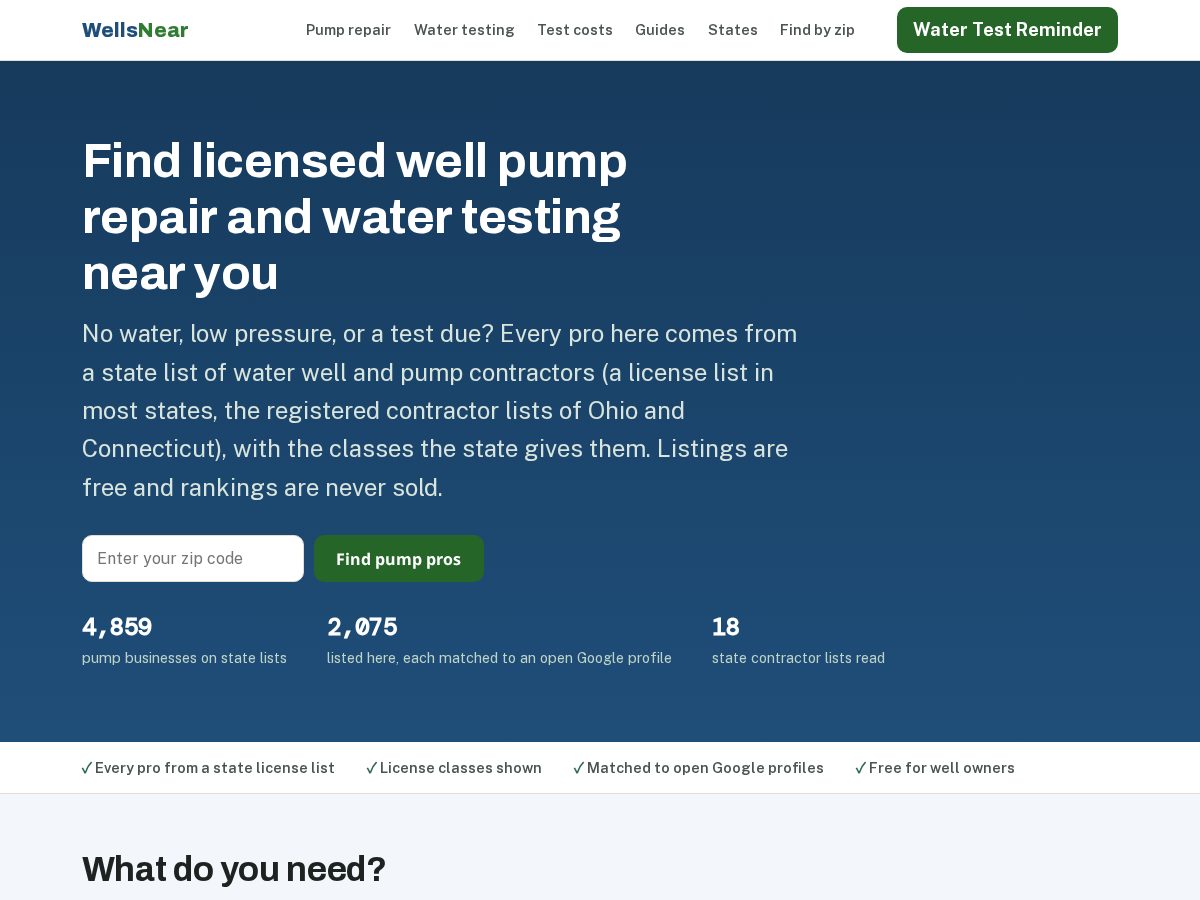Click the Water Test Reminder button
The image size is (1200, 900).
click(1007, 30)
